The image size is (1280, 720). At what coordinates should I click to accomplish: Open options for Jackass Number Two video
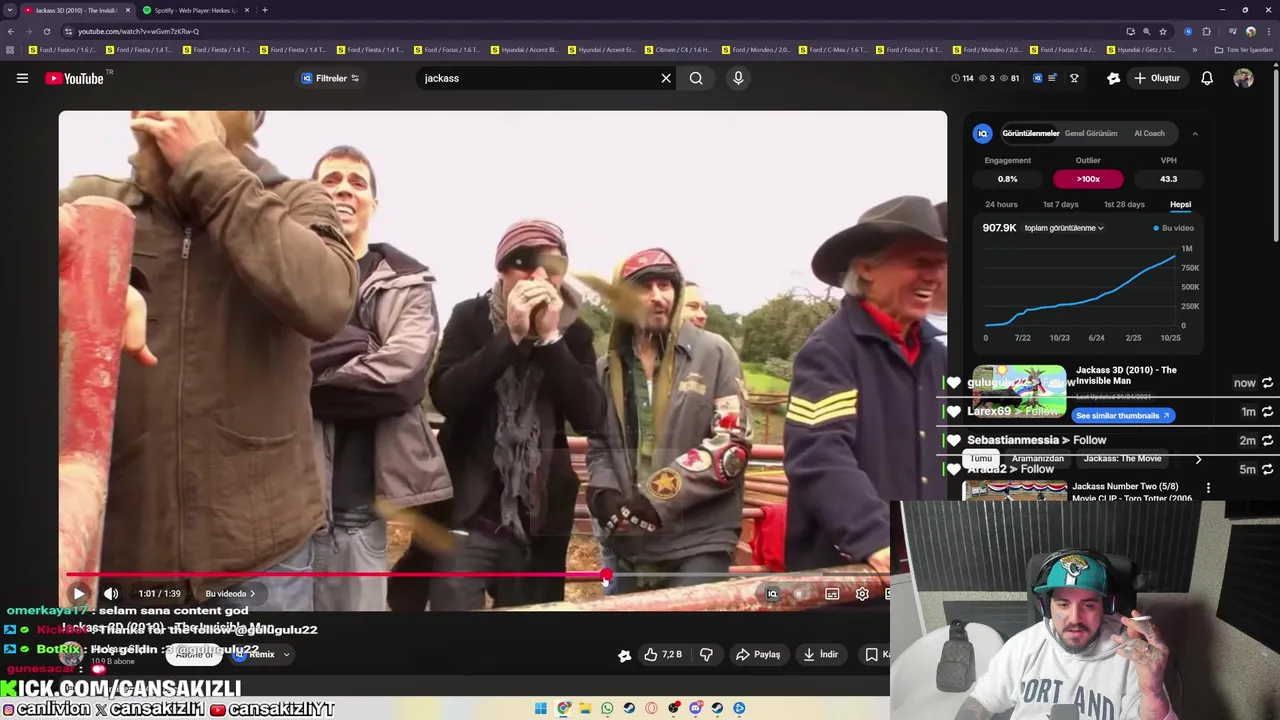tap(1208, 488)
